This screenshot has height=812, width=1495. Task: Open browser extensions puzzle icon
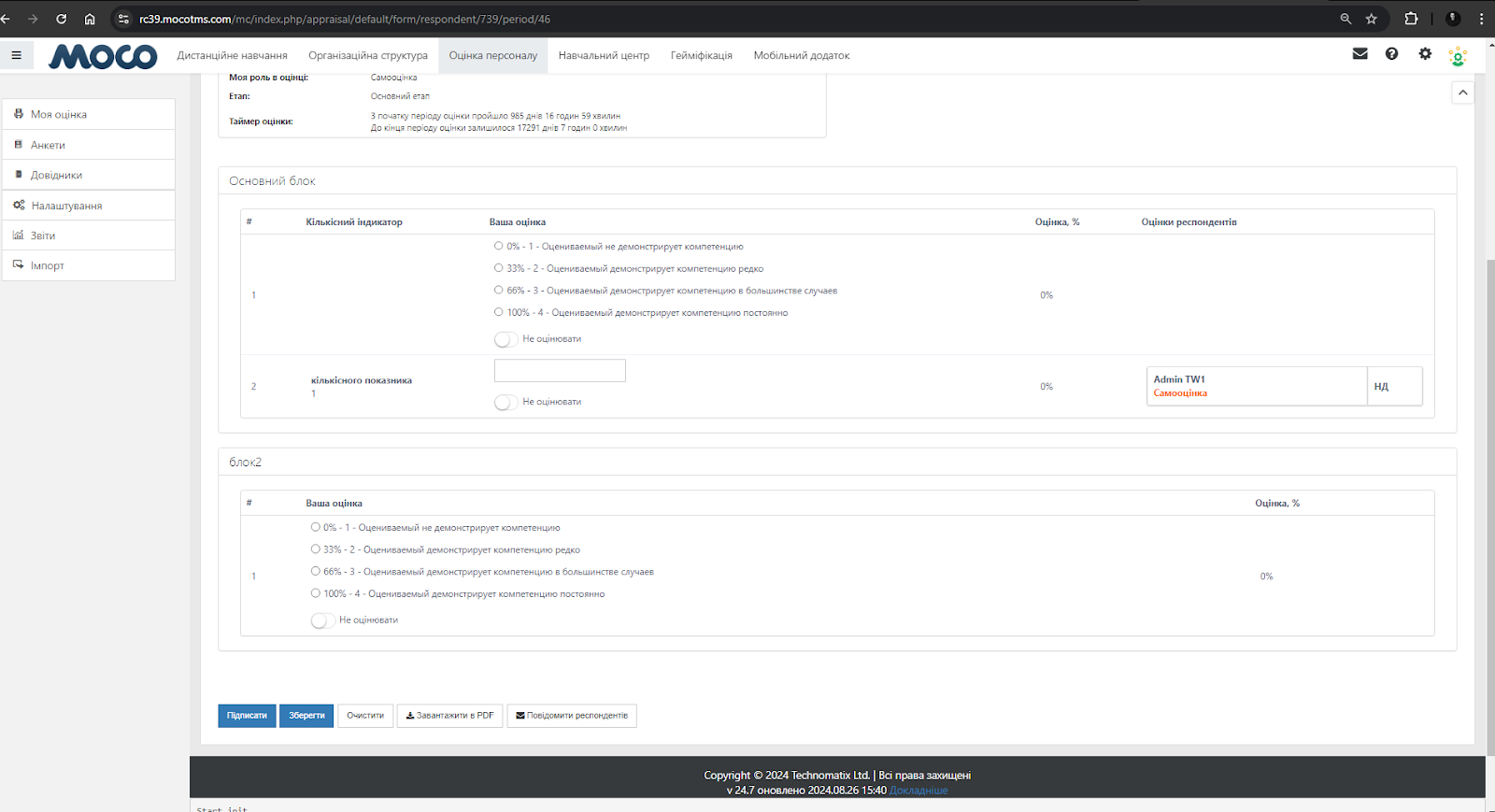pos(1411,19)
